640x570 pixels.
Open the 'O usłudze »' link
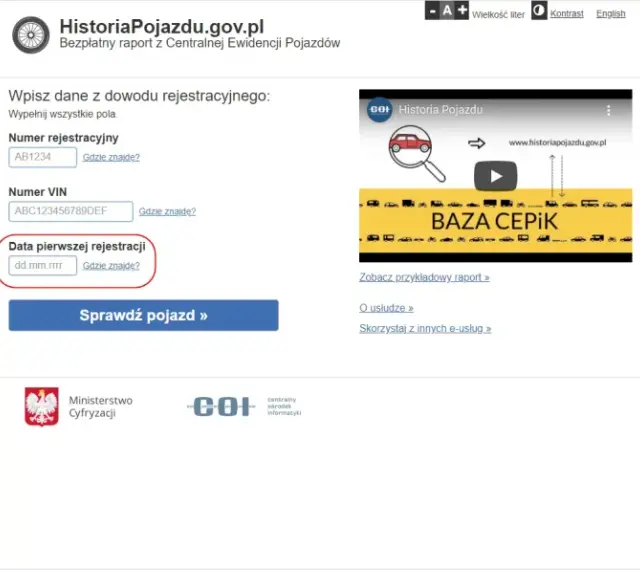[x=386, y=308]
